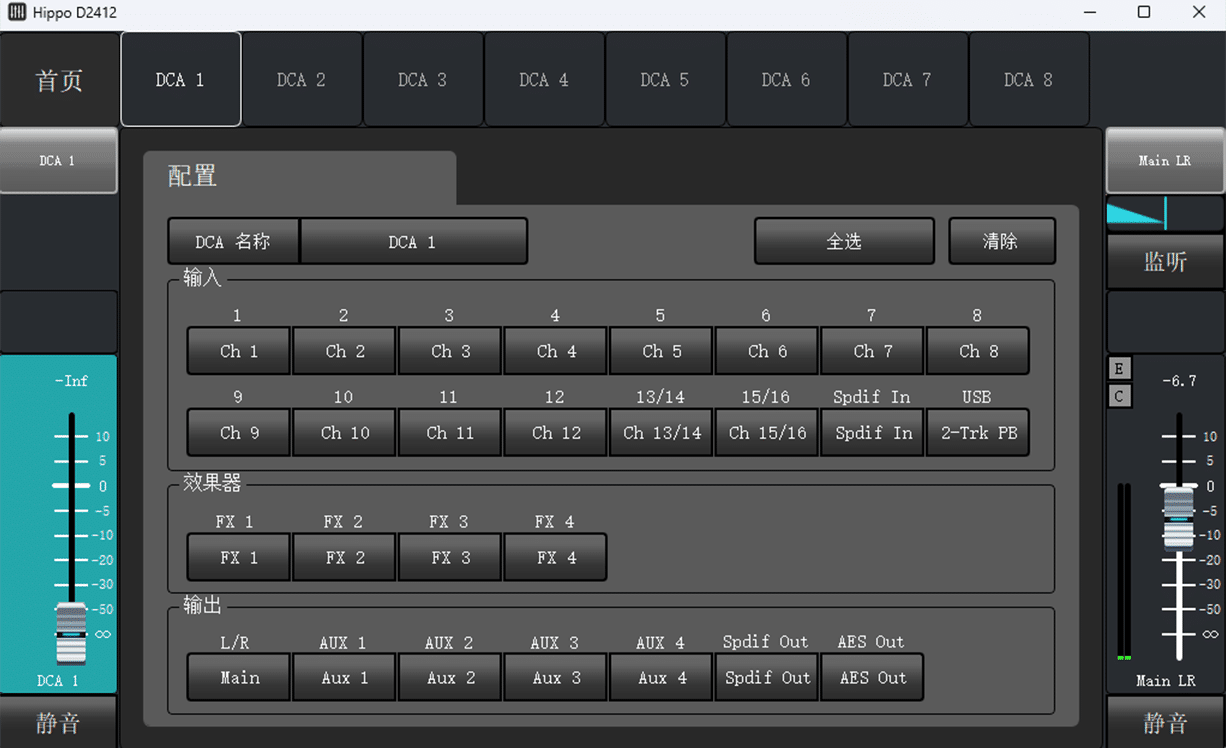Click the cyan pan indicator under Main LR
The width and height of the screenshot is (1226, 748).
click(1136, 213)
